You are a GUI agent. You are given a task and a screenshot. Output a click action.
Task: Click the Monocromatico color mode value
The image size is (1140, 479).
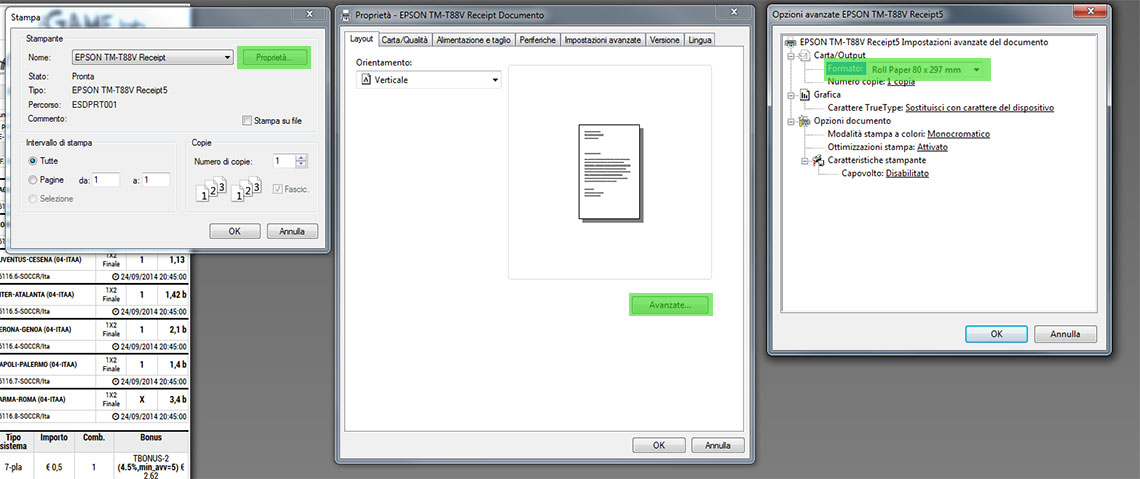958,134
